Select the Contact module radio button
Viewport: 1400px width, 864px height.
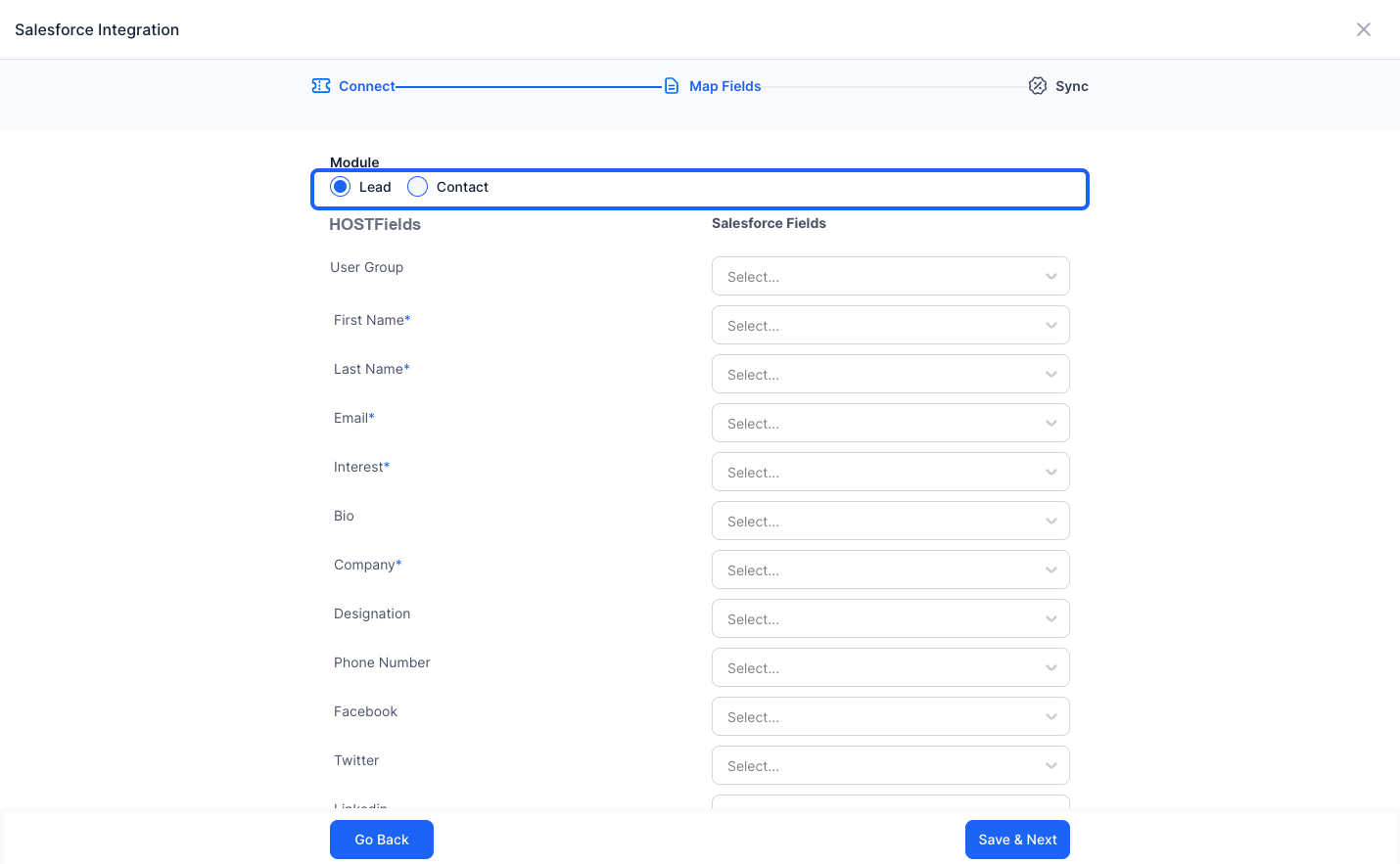pos(418,187)
